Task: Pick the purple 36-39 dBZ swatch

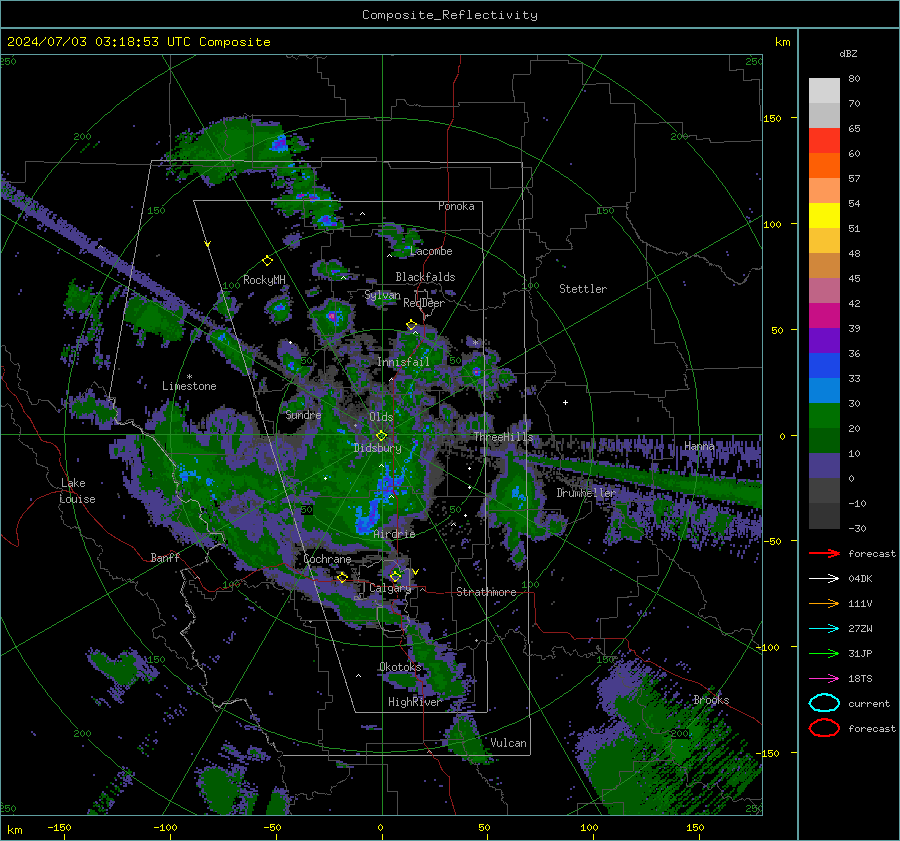Action: tap(824, 341)
